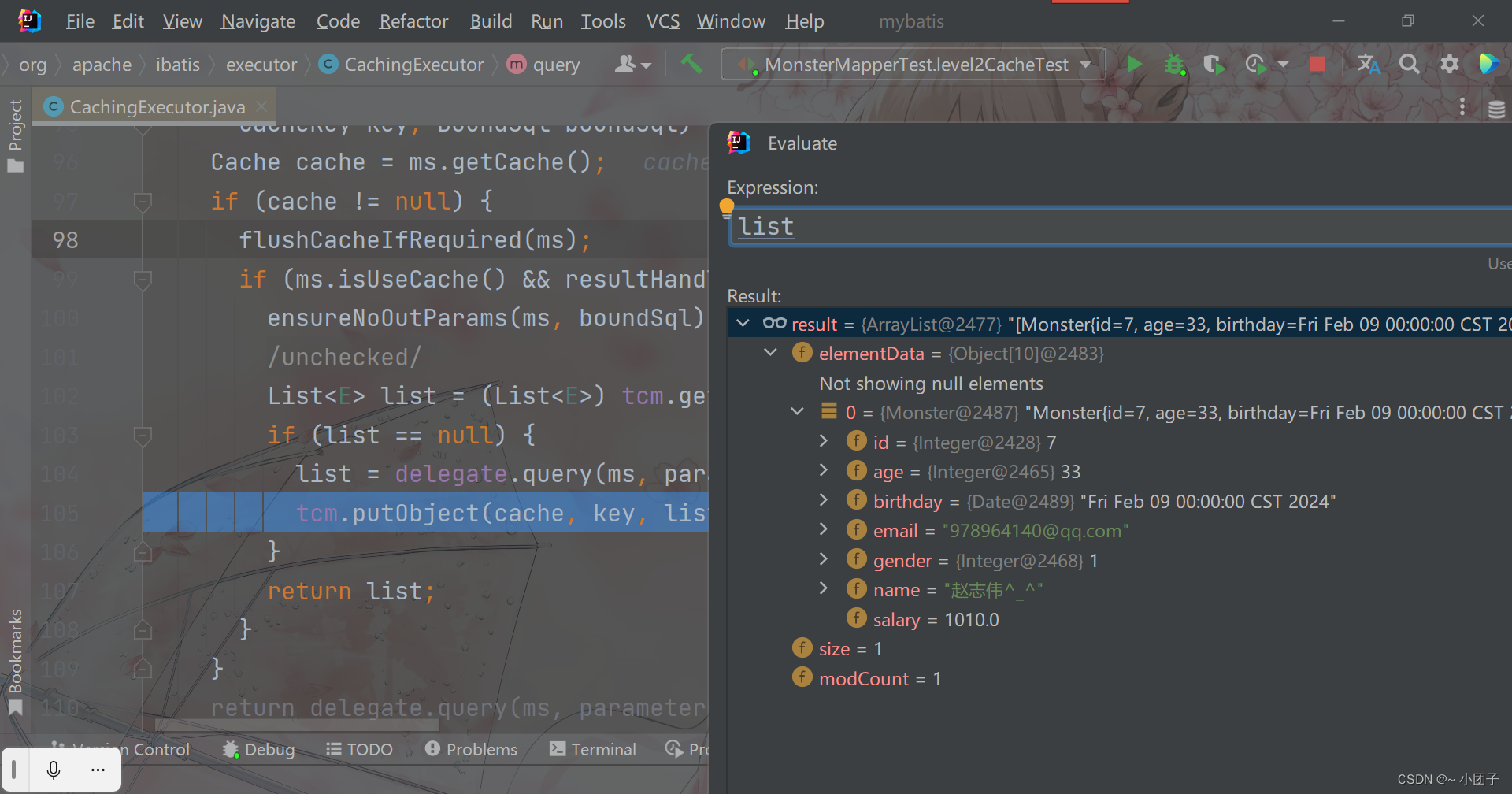
Task: Click the colorful plugin logo in the toolbar
Action: [1488, 64]
